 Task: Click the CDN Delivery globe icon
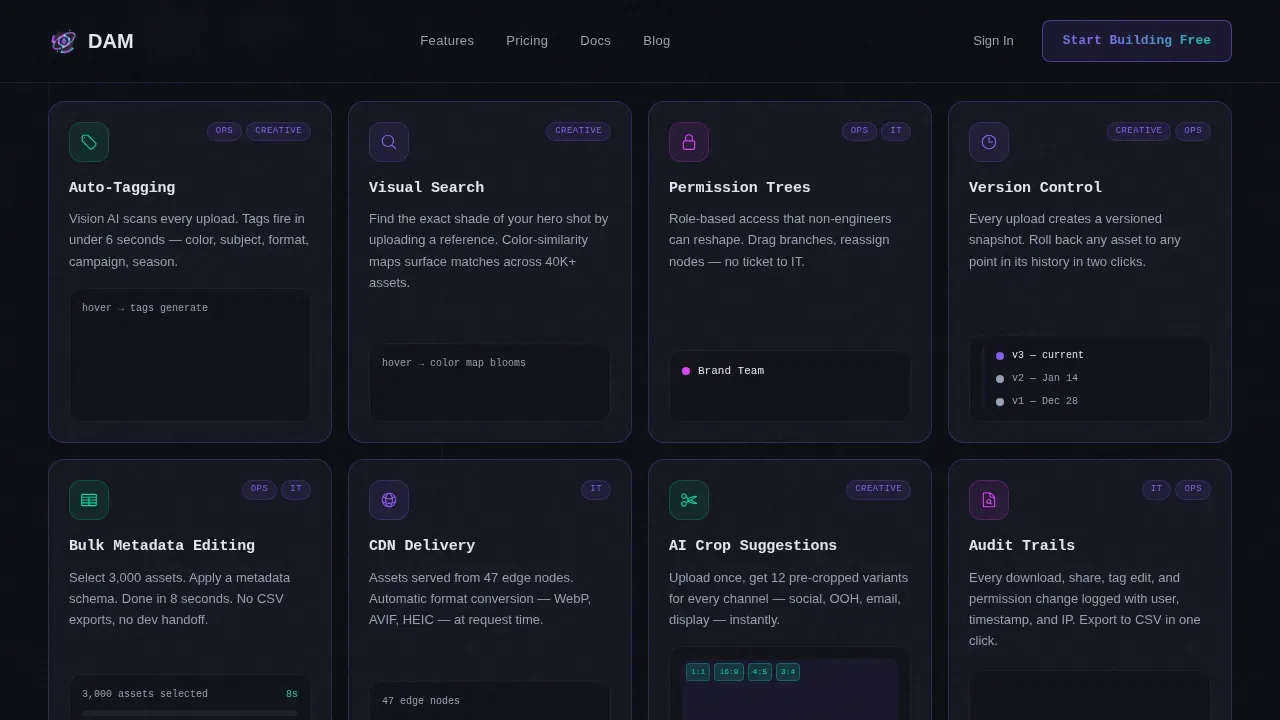pyautogui.click(x=389, y=500)
